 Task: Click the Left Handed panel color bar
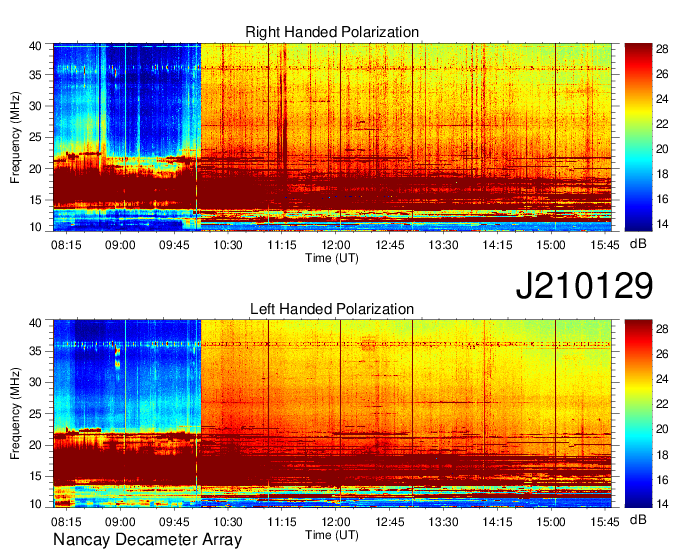coord(638,414)
